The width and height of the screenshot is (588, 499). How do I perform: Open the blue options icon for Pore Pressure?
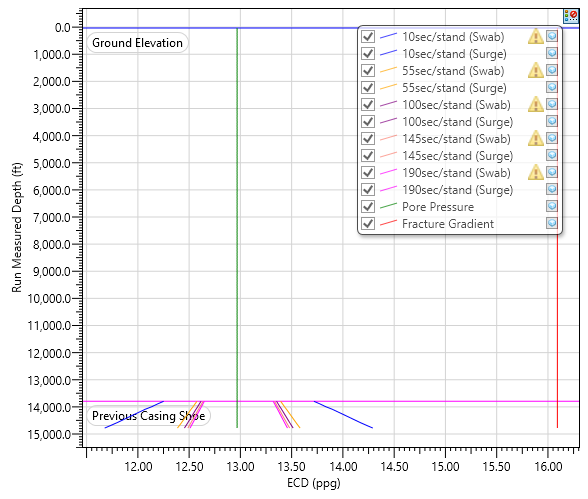pos(552,206)
